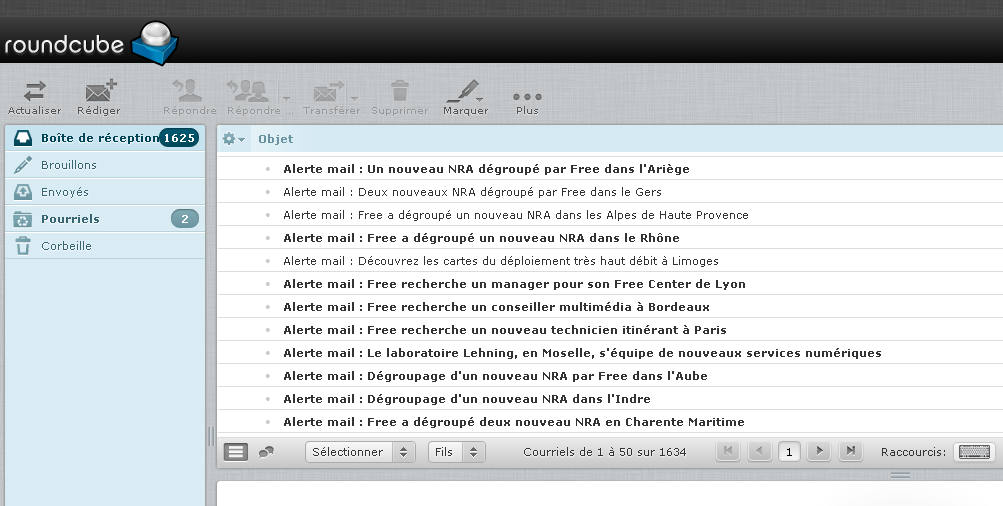Expand the Transférer dropdown arrow
Image resolution: width=1003 pixels, height=506 pixels.
pyautogui.click(x=354, y=98)
